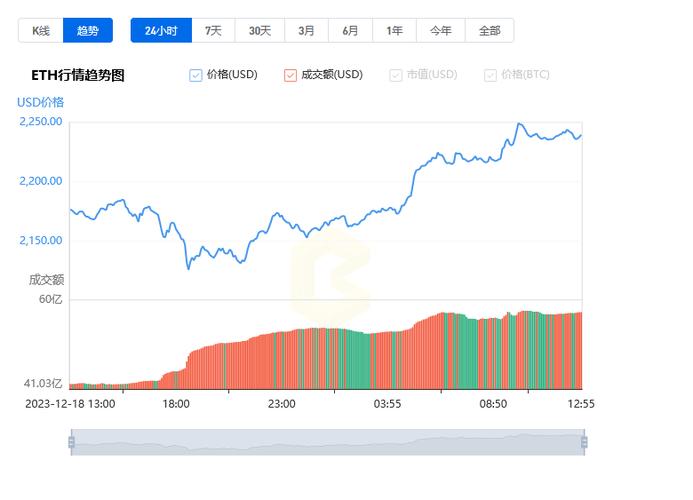Show 全部 time range data
693x500 pixels.
(489, 30)
